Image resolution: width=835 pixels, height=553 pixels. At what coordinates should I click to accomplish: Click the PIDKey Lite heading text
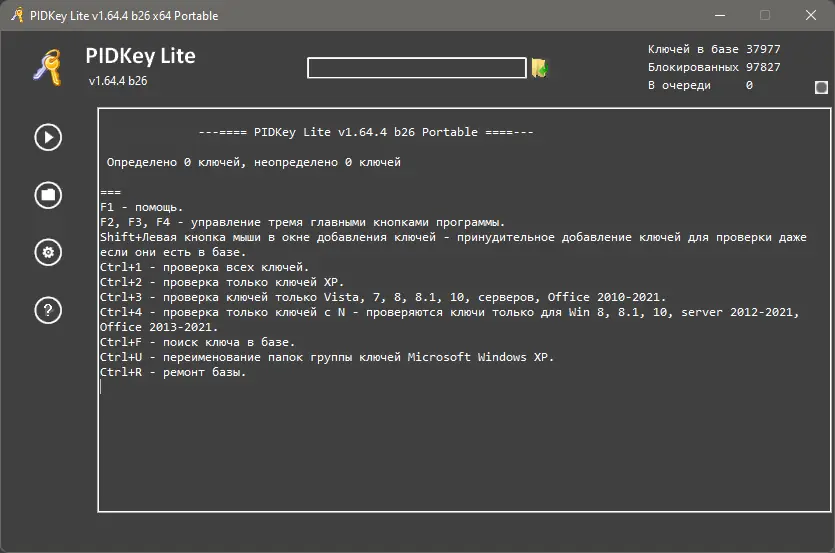(141, 56)
